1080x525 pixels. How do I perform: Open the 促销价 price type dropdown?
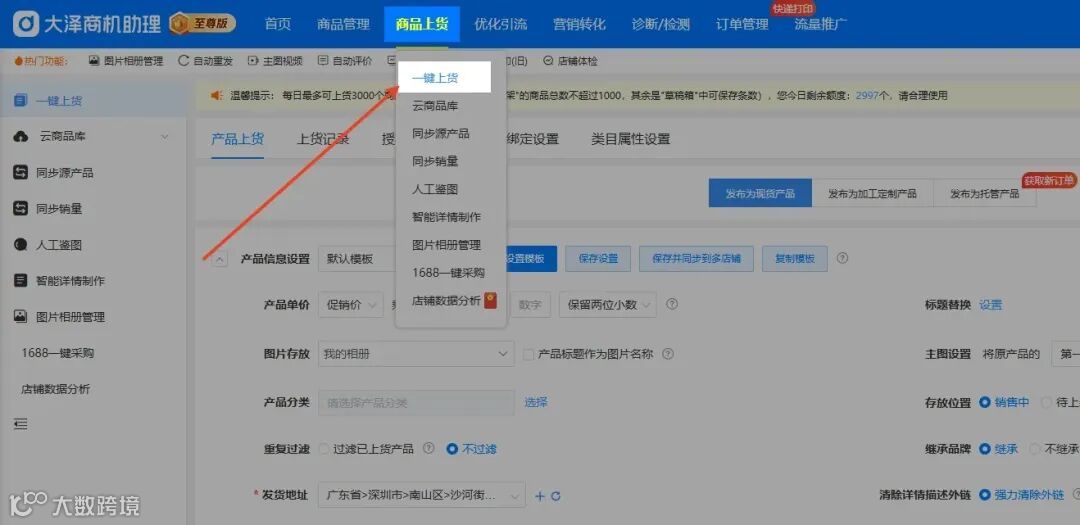[x=351, y=304]
